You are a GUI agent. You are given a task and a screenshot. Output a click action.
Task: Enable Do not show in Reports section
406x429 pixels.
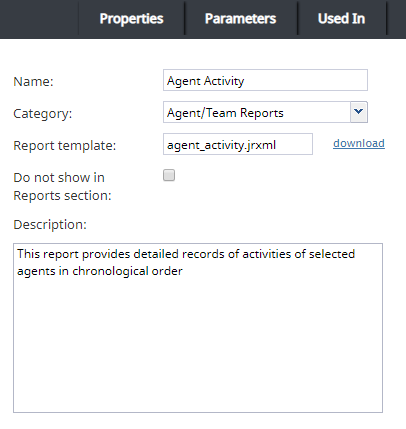[169, 175]
